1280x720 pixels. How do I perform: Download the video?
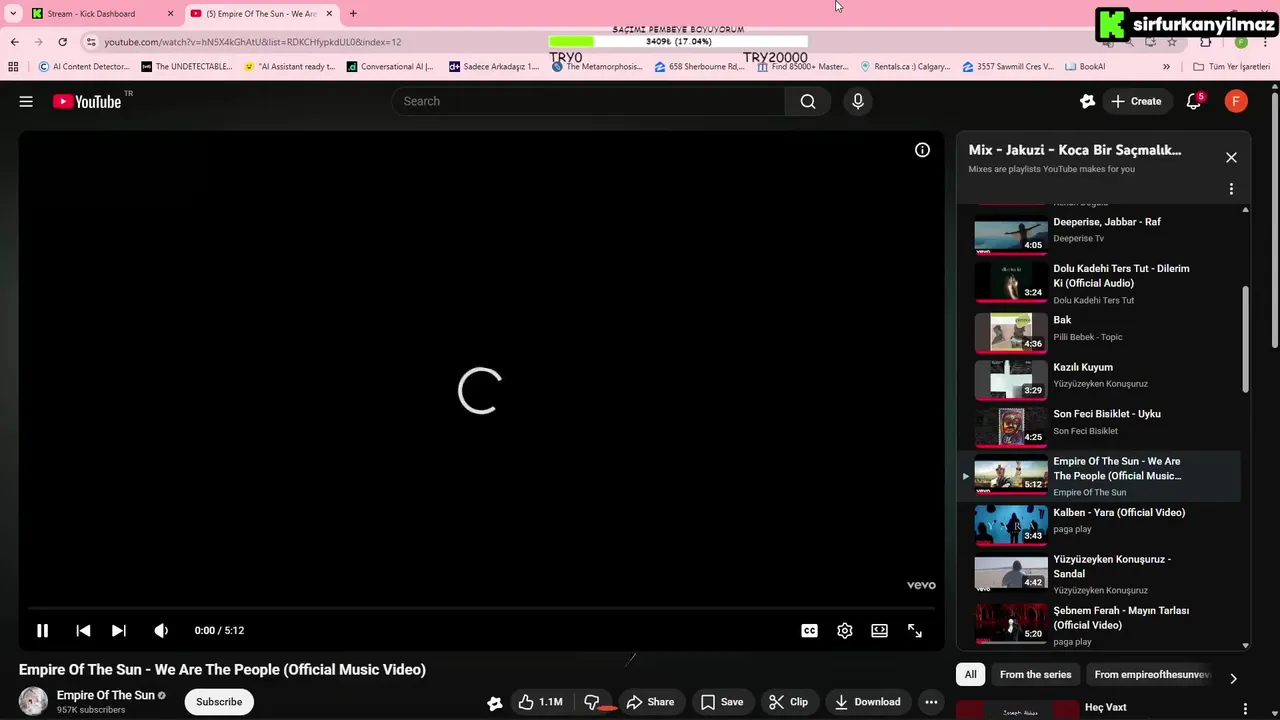point(868,702)
